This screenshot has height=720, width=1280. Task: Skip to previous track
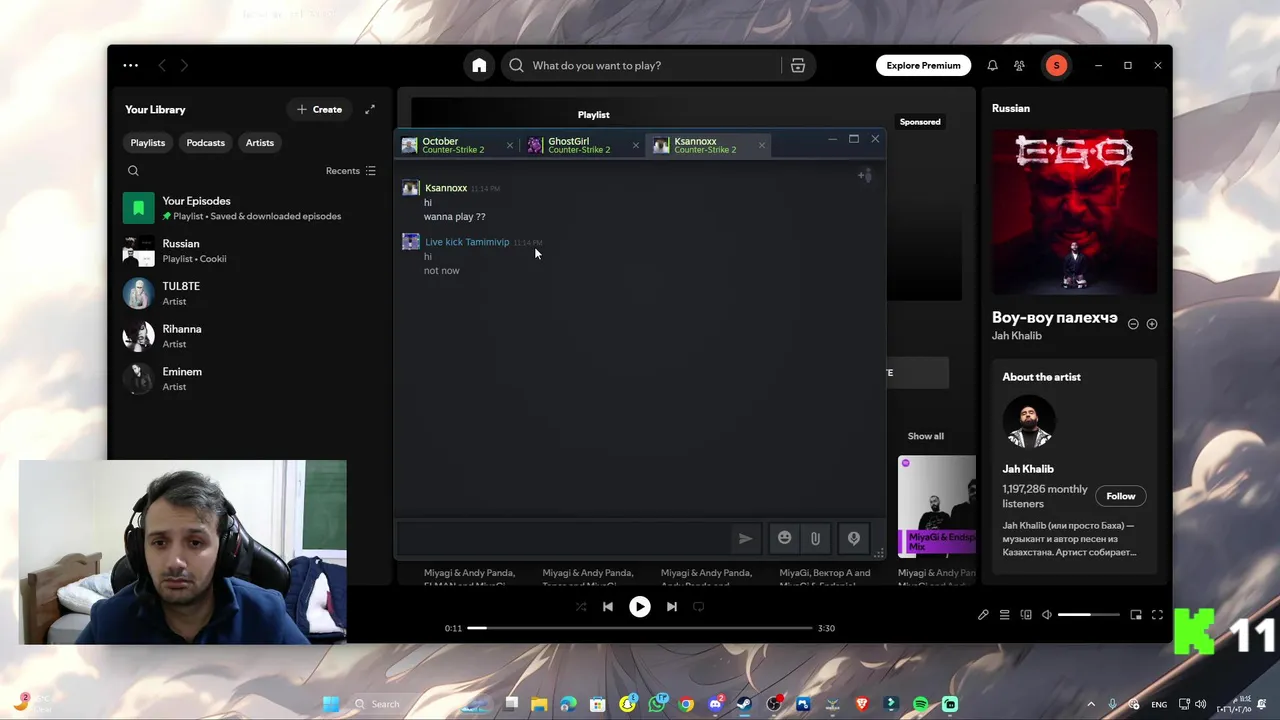[x=608, y=606]
